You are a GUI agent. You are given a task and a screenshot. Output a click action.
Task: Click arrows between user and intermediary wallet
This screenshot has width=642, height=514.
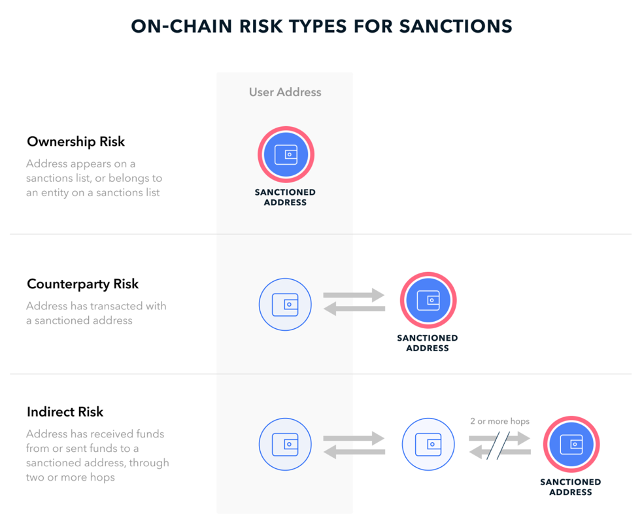(x=357, y=445)
